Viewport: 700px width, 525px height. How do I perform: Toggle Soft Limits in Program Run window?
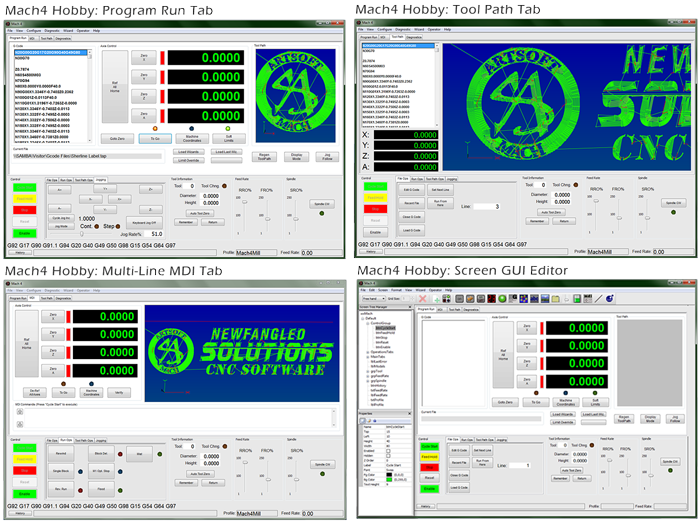pos(229,138)
